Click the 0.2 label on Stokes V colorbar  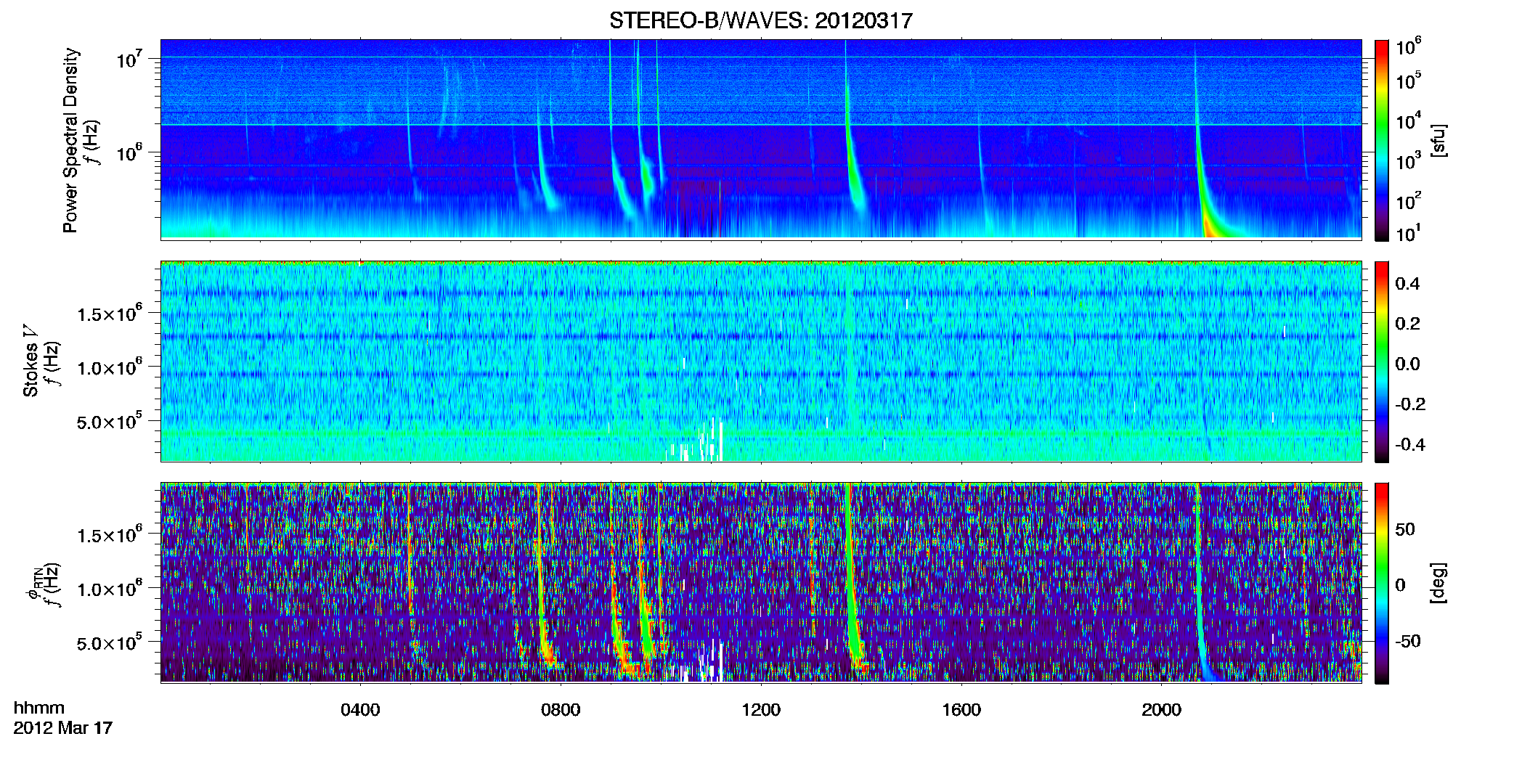tap(1407, 323)
